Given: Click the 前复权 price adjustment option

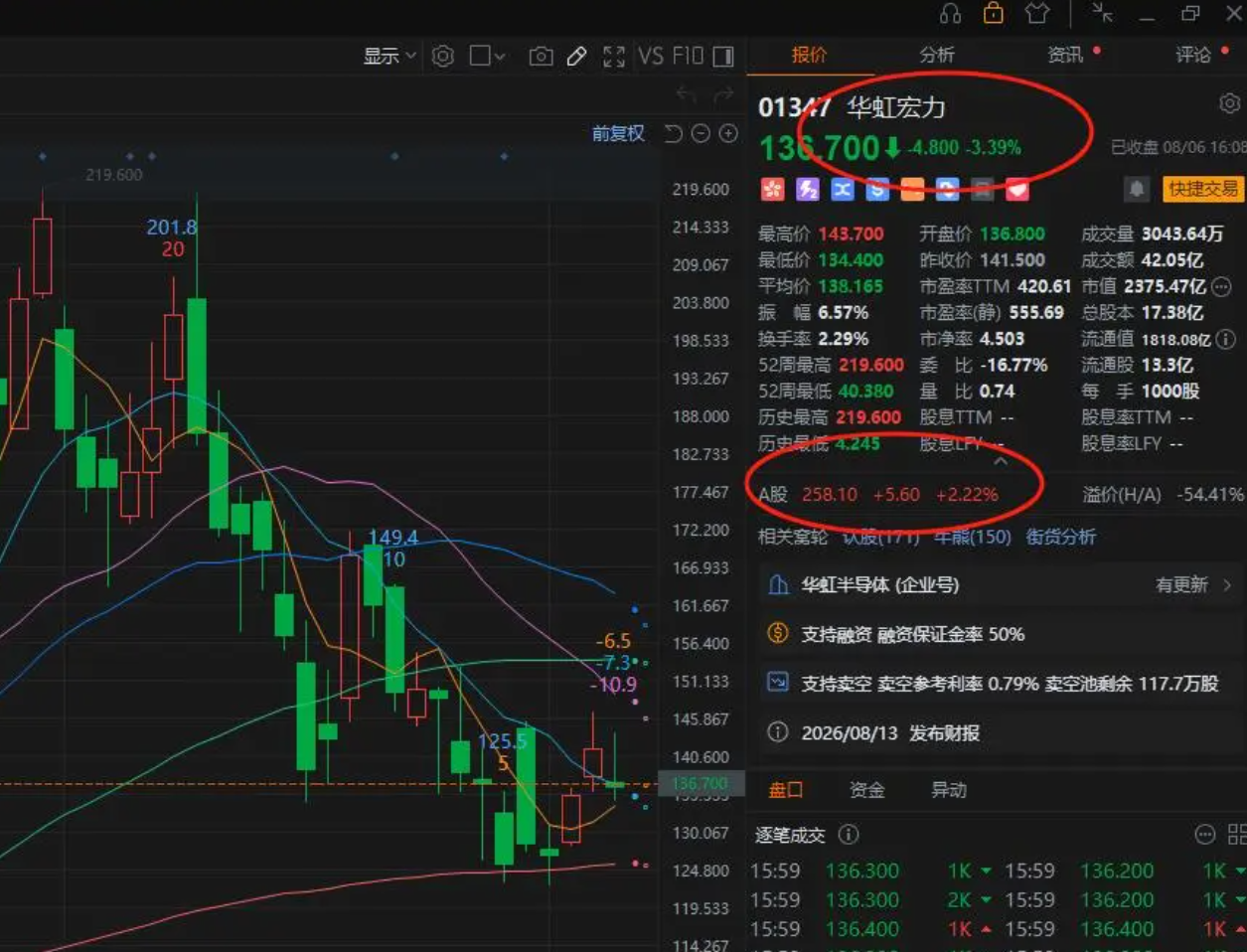Looking at the screenshot, I should click(x=618, y=133).
